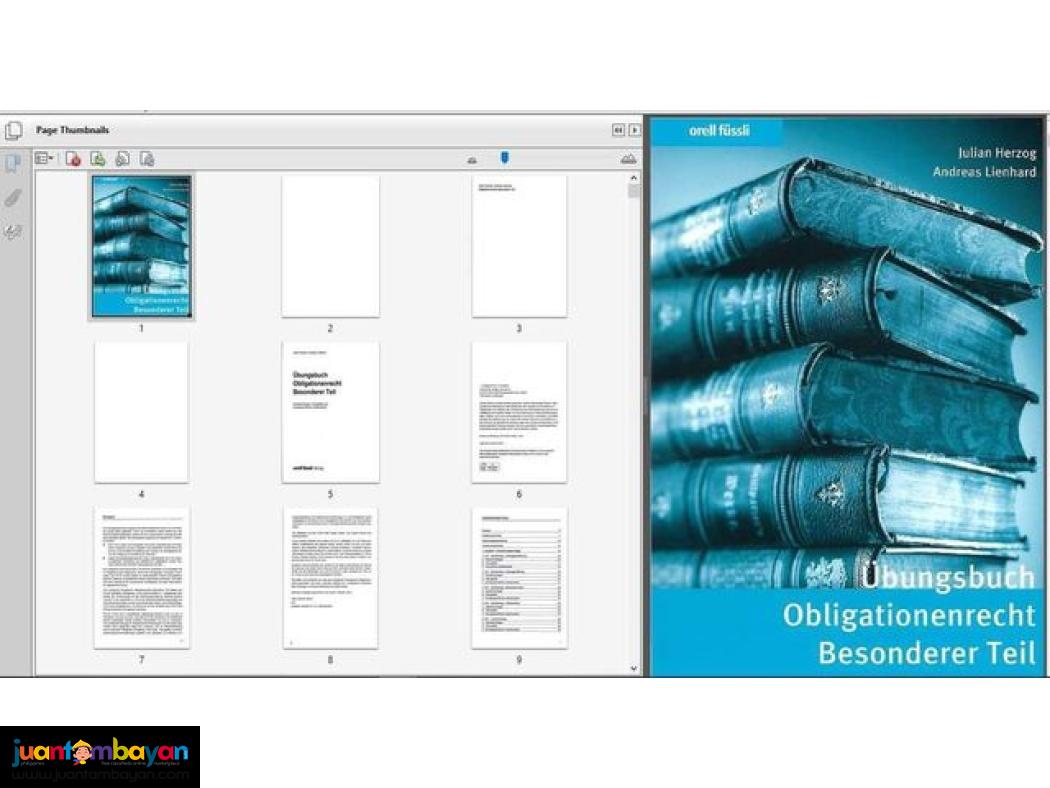Click the enlarge thumbnail size icon
Screen dimensions: 1050x788
point(628,159)
